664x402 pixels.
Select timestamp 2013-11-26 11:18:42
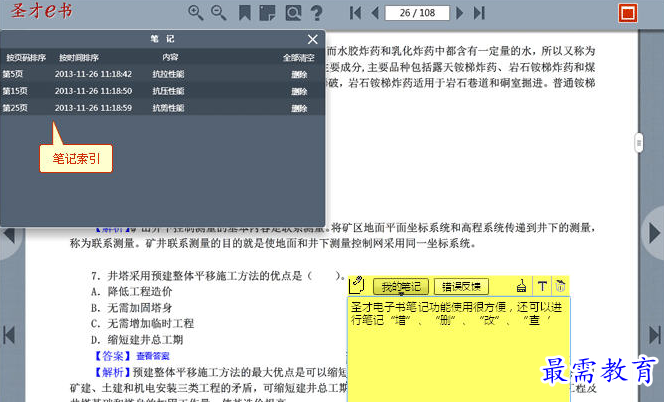point(93,74)
